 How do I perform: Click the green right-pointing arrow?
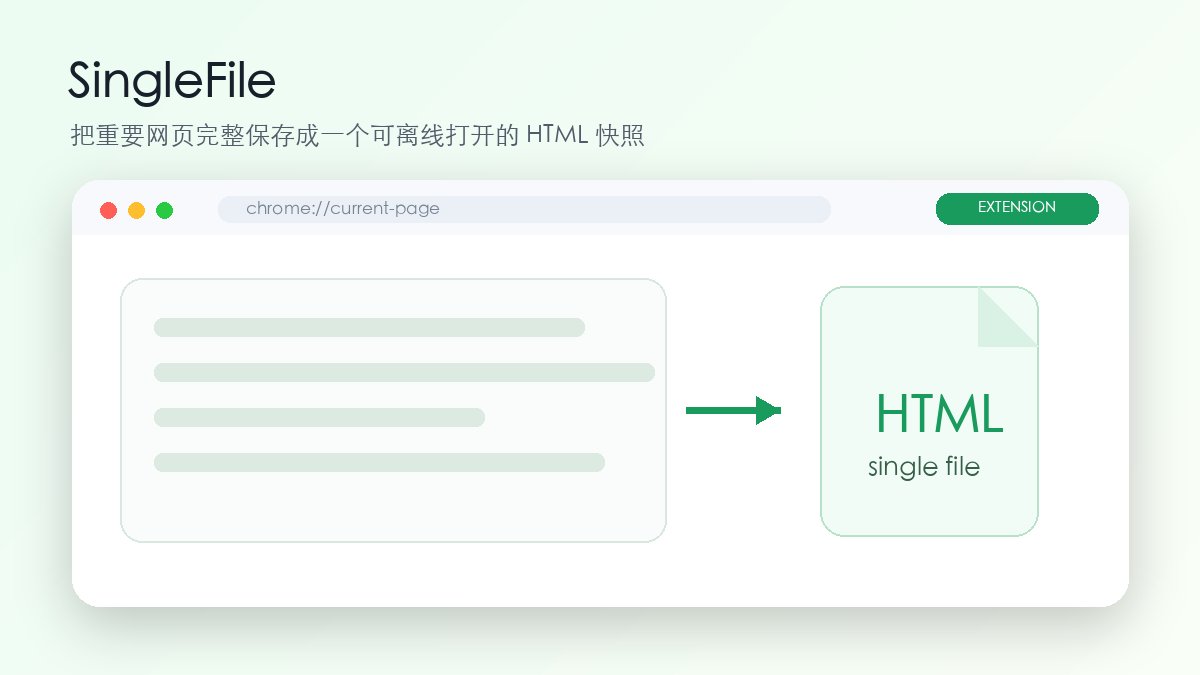point(733,410)
